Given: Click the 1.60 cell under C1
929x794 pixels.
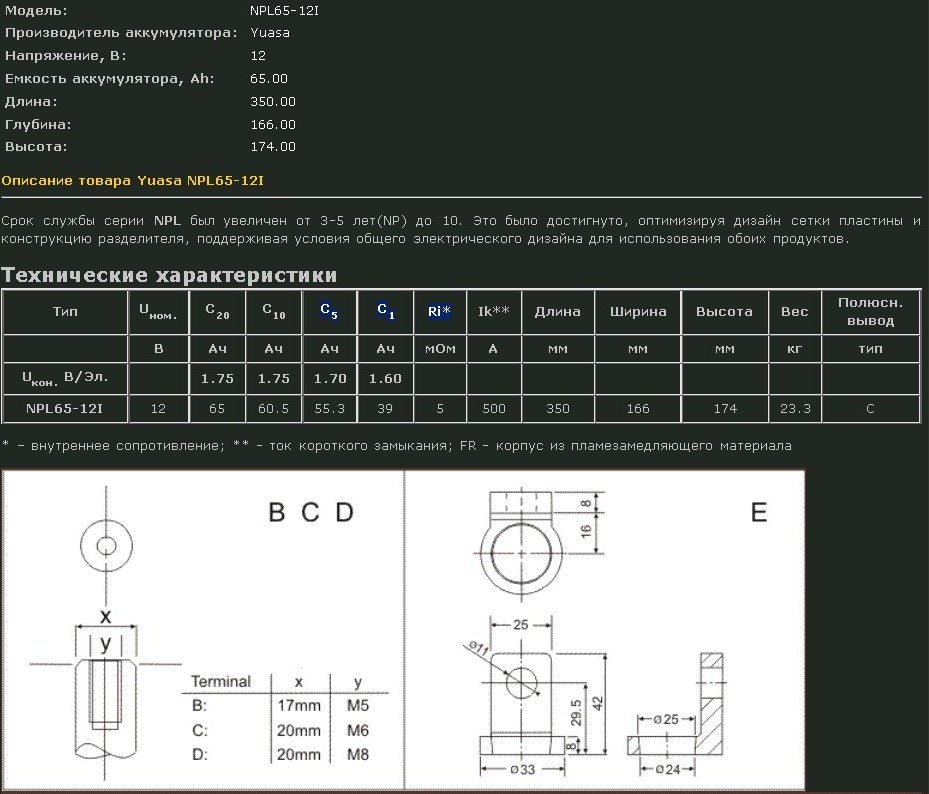Looking at the screenshot, I should coord(385,378).
